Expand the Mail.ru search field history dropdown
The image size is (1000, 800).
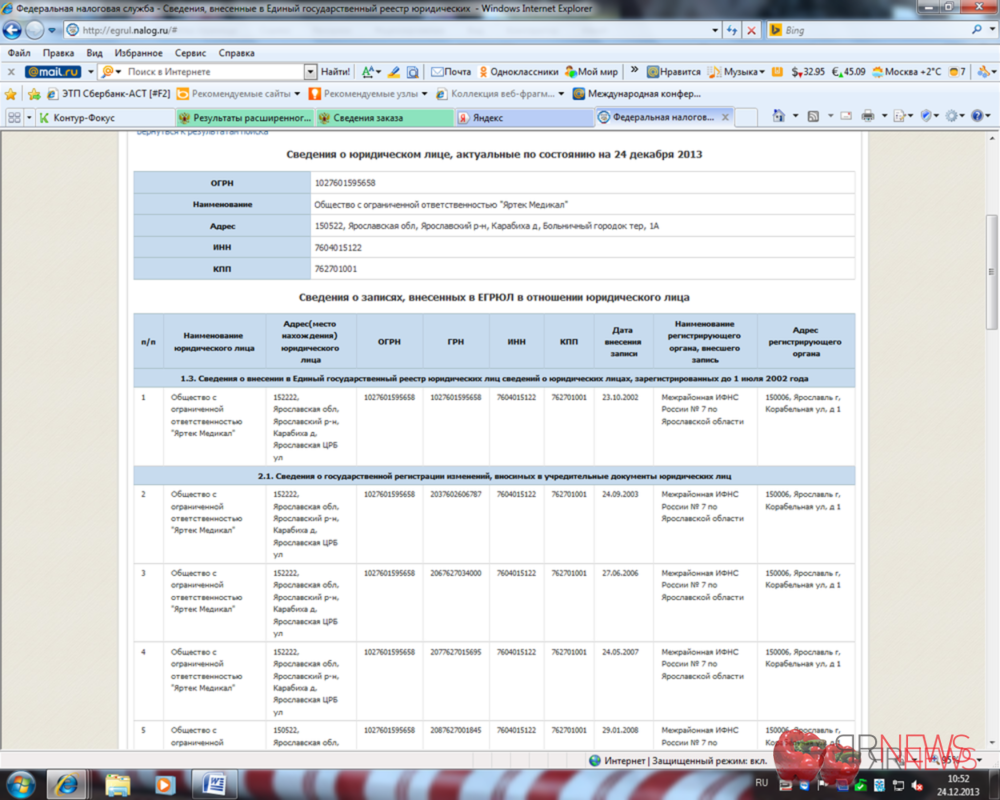(310, 72)
